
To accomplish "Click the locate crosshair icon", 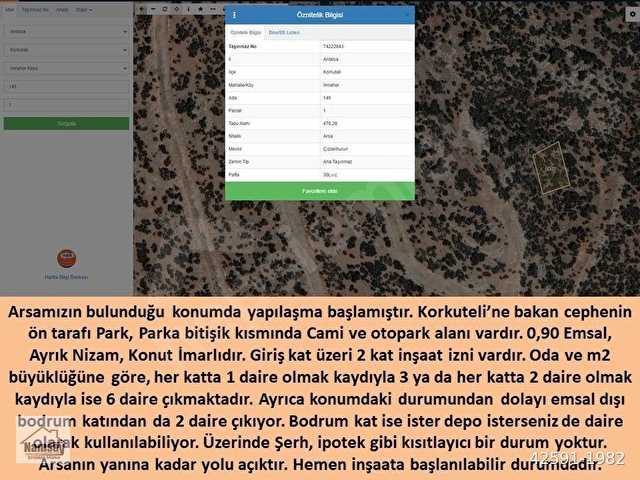I will click(177, 9).
